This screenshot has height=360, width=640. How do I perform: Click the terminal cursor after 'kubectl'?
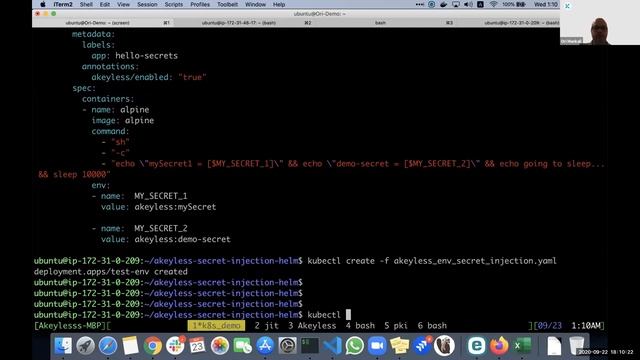(348, 315)
